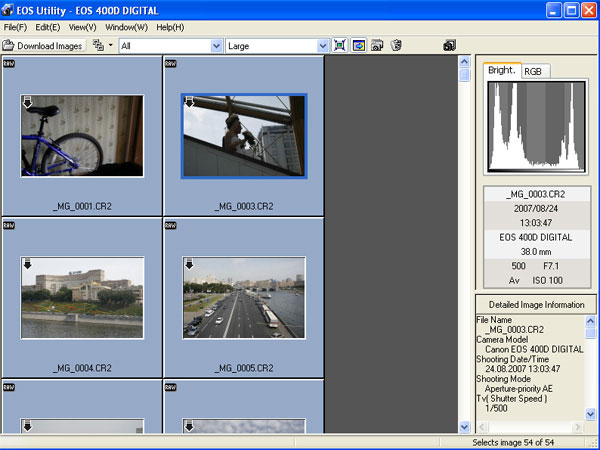Click RAW badge on _MG_0003.CR2 cell

tap(171, 64)
